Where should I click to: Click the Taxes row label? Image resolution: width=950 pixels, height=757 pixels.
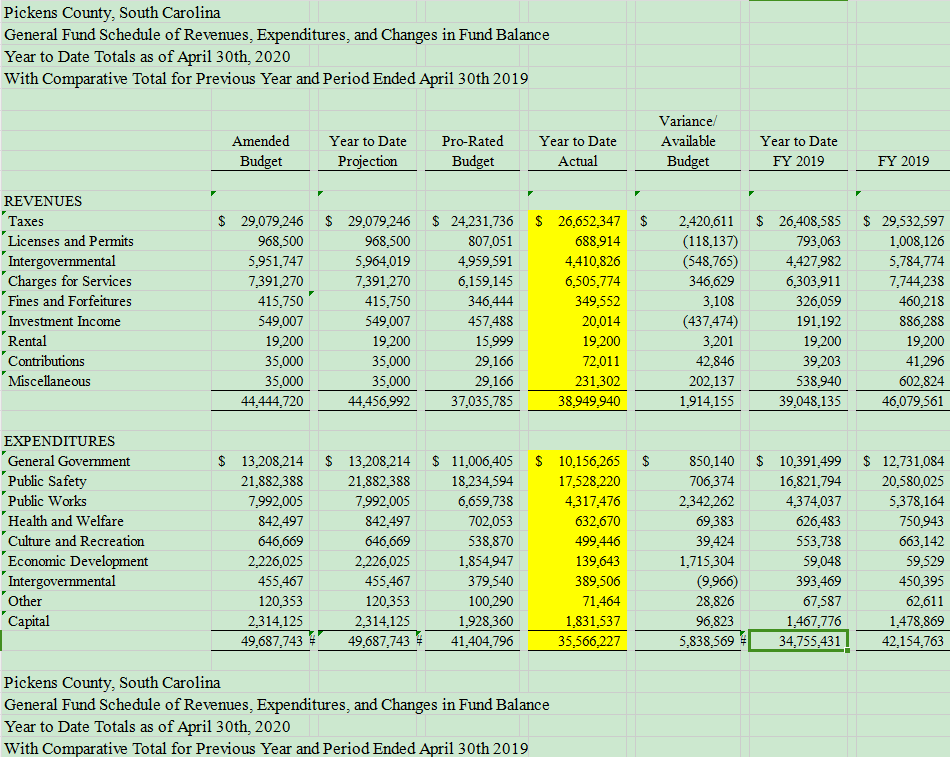click(26, 221)
